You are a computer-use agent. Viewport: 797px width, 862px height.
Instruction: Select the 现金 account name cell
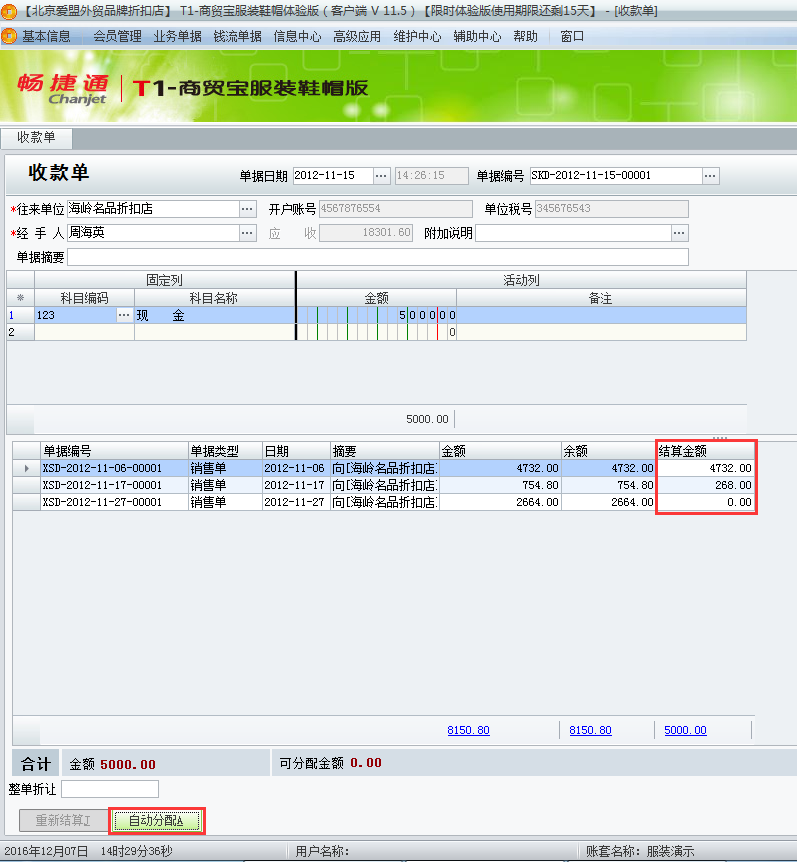[x=215, y=315]
